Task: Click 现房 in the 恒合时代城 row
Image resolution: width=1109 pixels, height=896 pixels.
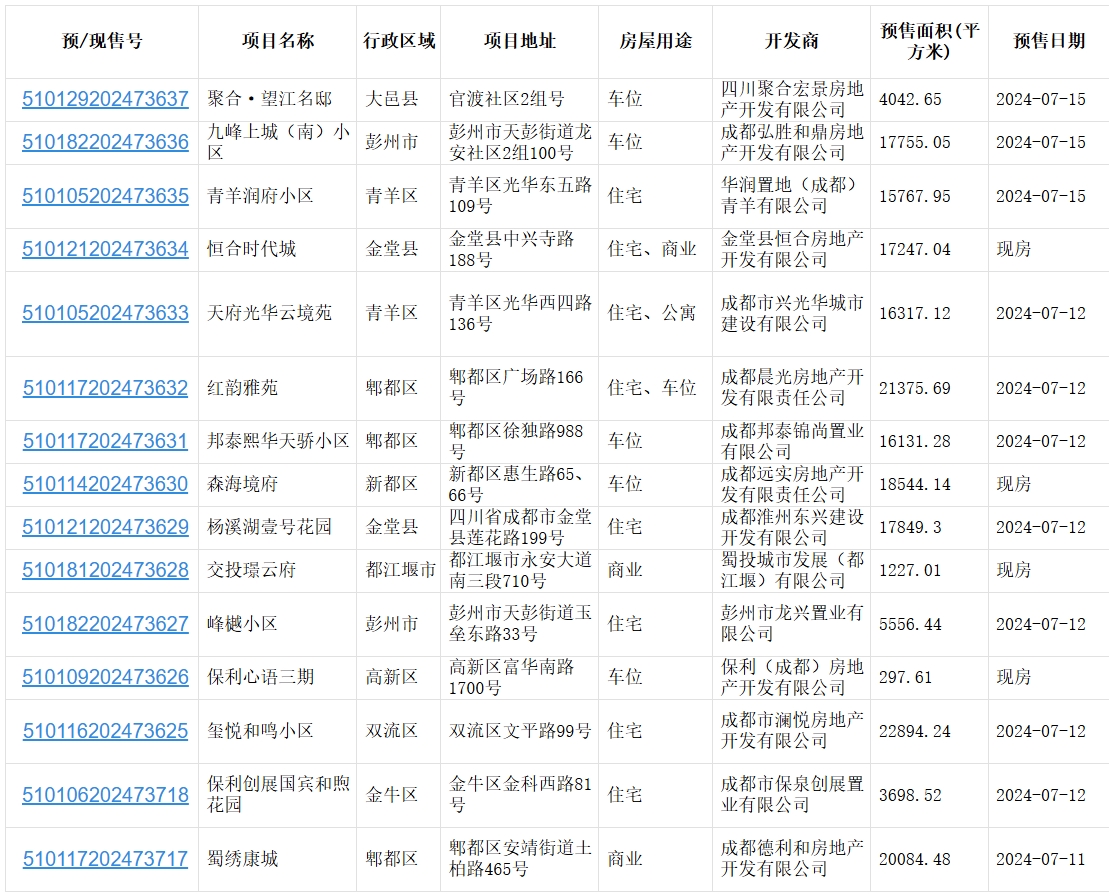Action: pyautogui.click(x=1014, y=249)
